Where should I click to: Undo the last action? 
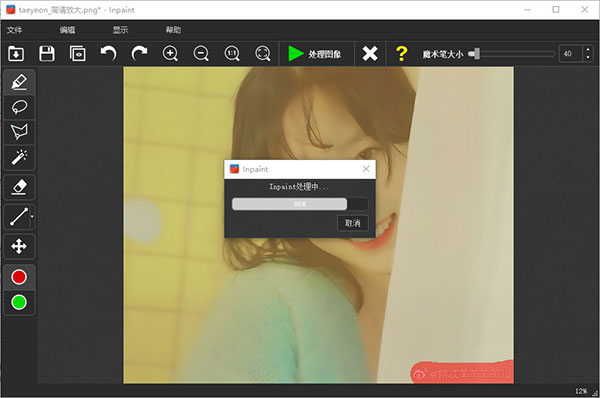108,54
